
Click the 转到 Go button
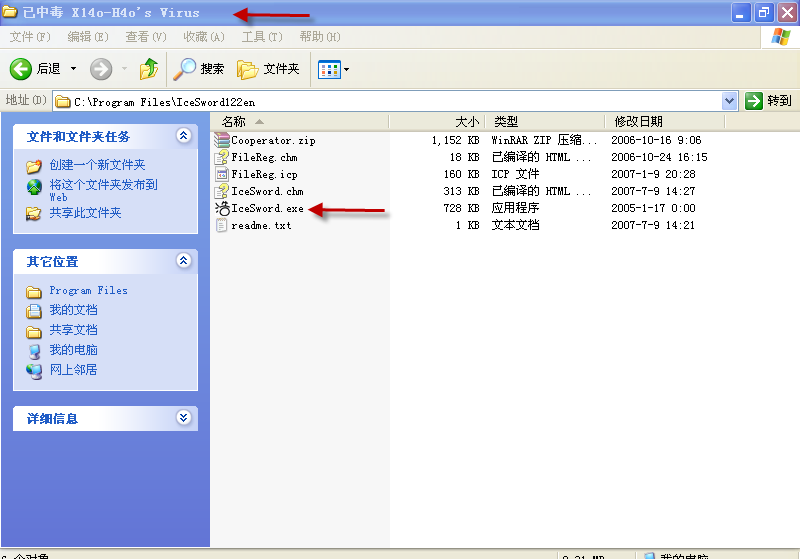[768, 101]
